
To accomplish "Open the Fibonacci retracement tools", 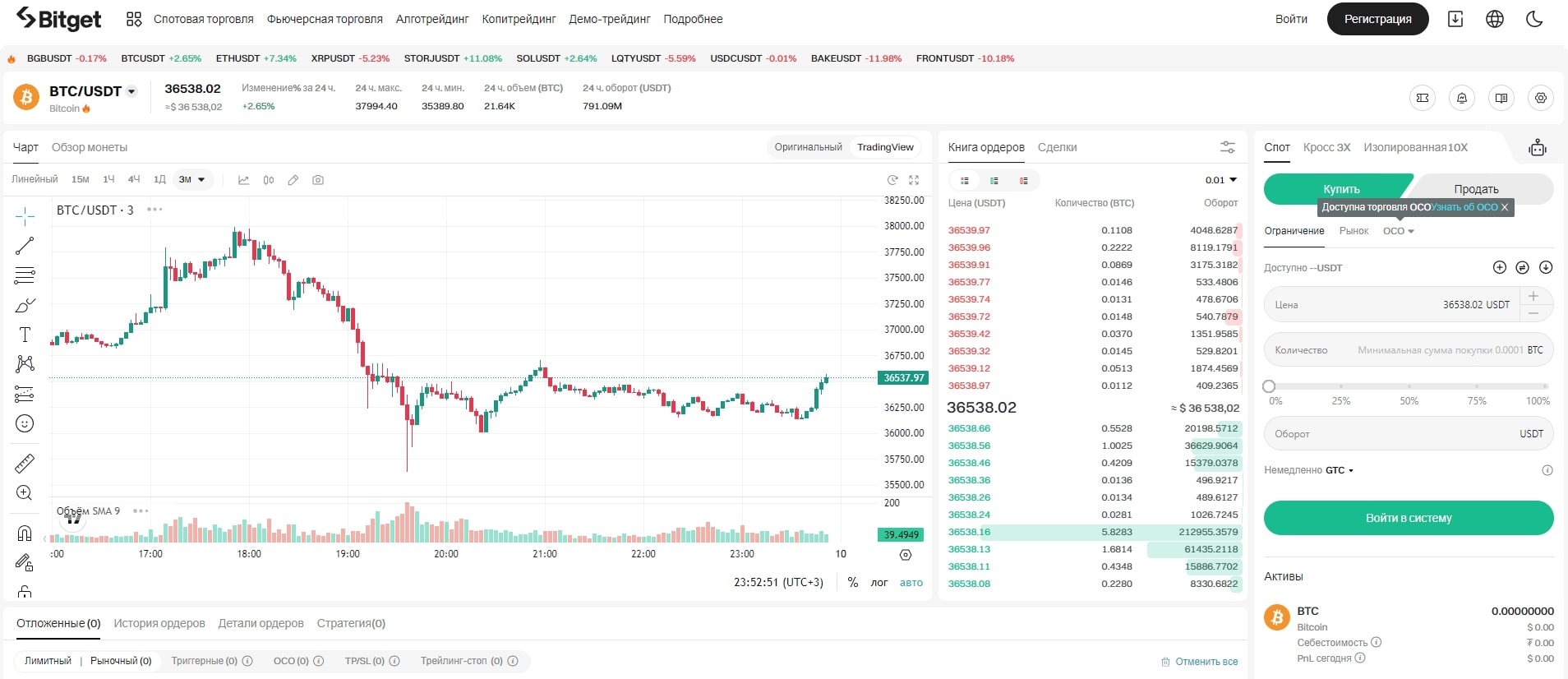I will [x=25, y=275].
